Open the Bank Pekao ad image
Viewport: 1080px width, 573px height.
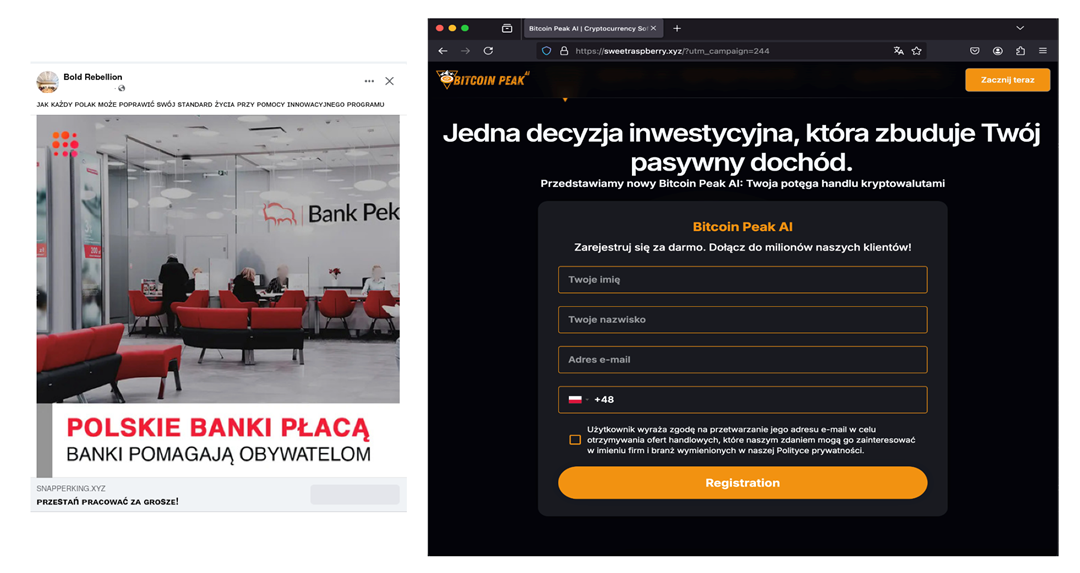pyautogui.click(x=218, y=259)
